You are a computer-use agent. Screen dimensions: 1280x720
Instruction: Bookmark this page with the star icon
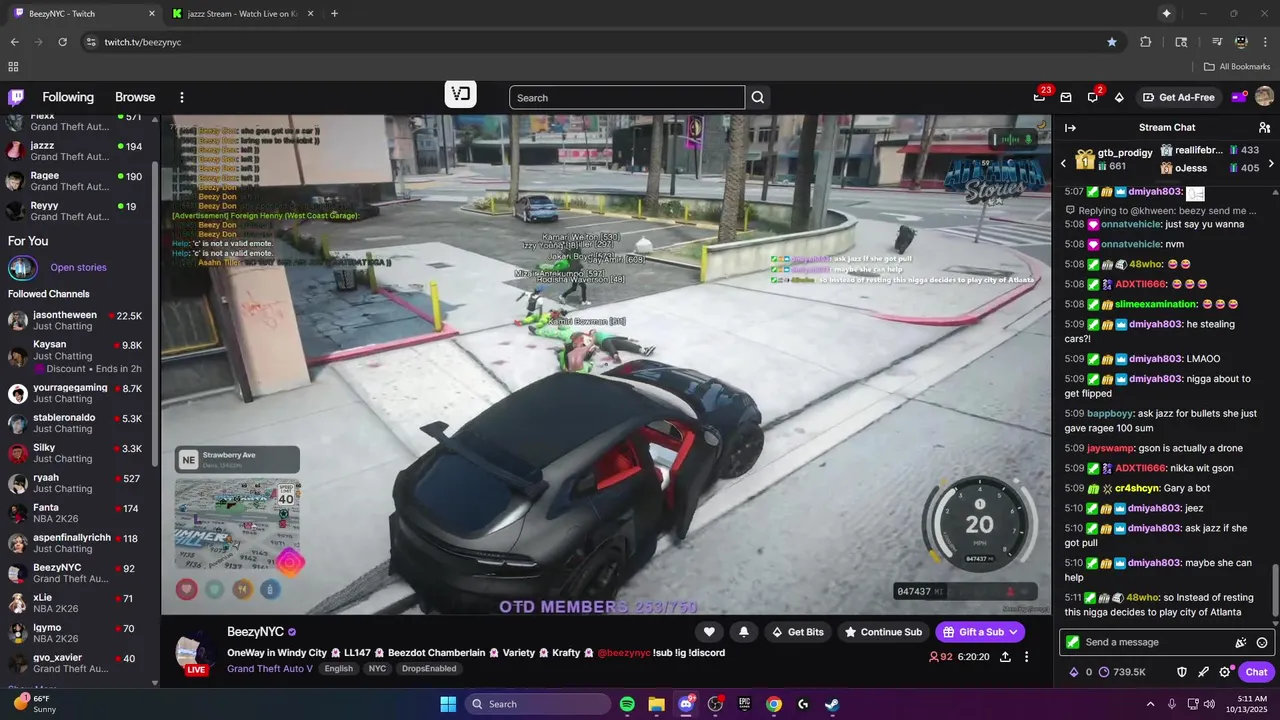1112,42
